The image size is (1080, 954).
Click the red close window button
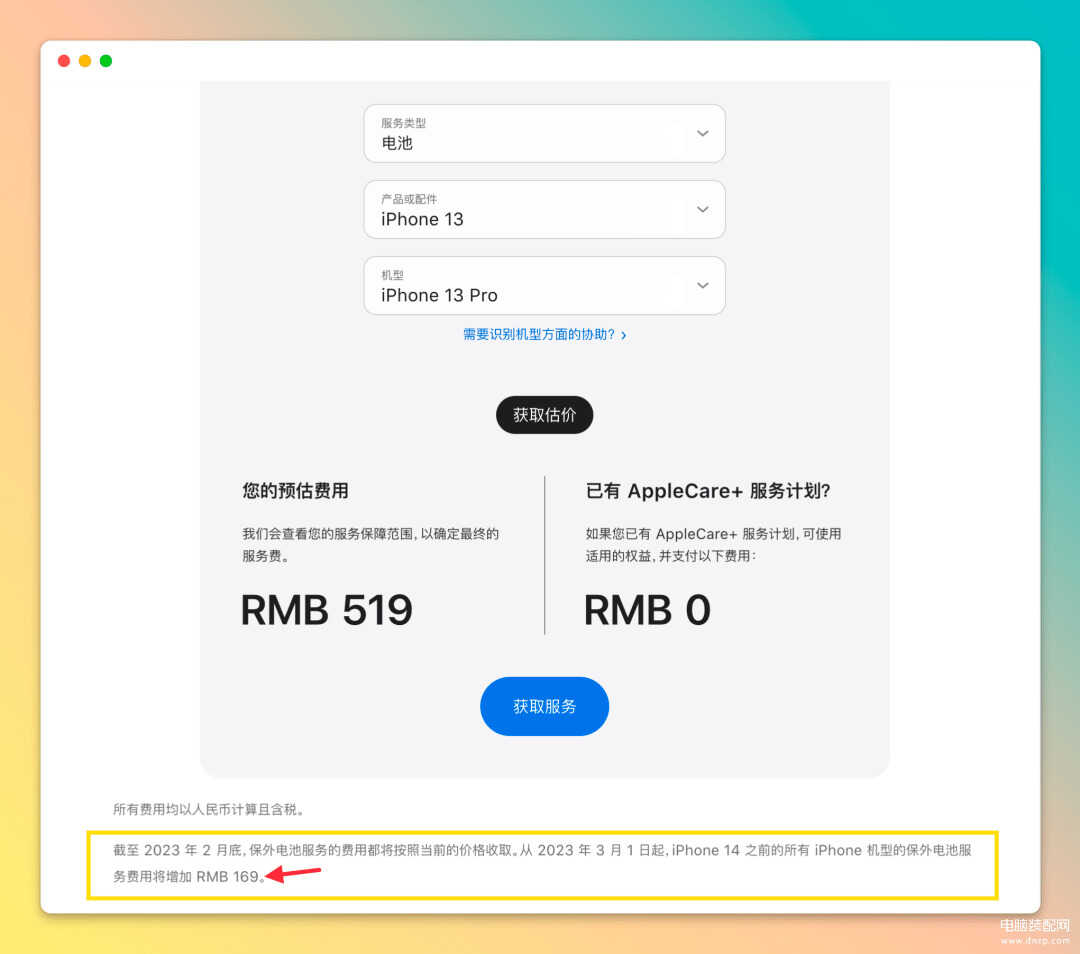(x=64, y=61)
